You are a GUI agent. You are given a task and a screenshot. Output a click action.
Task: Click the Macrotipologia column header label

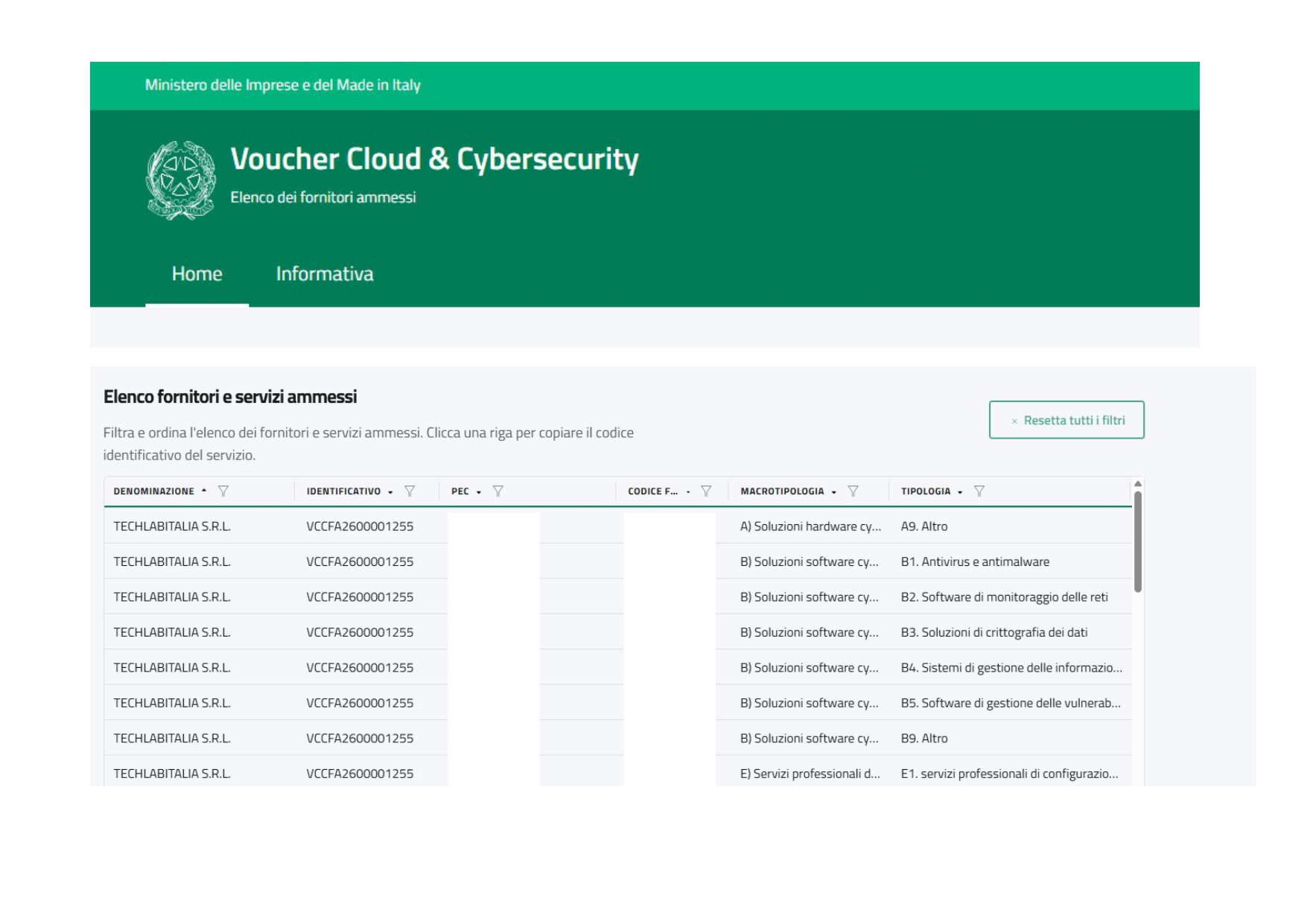coord(782,491)
